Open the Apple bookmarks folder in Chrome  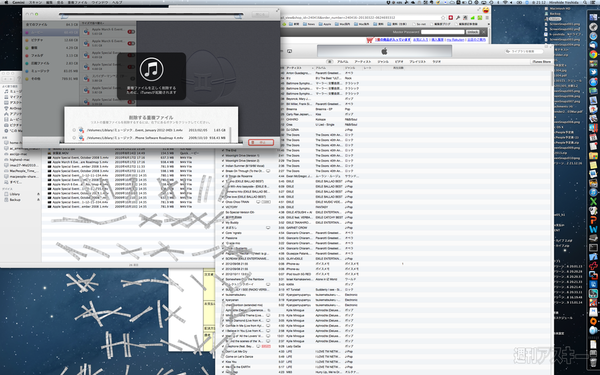pos(325,24)
